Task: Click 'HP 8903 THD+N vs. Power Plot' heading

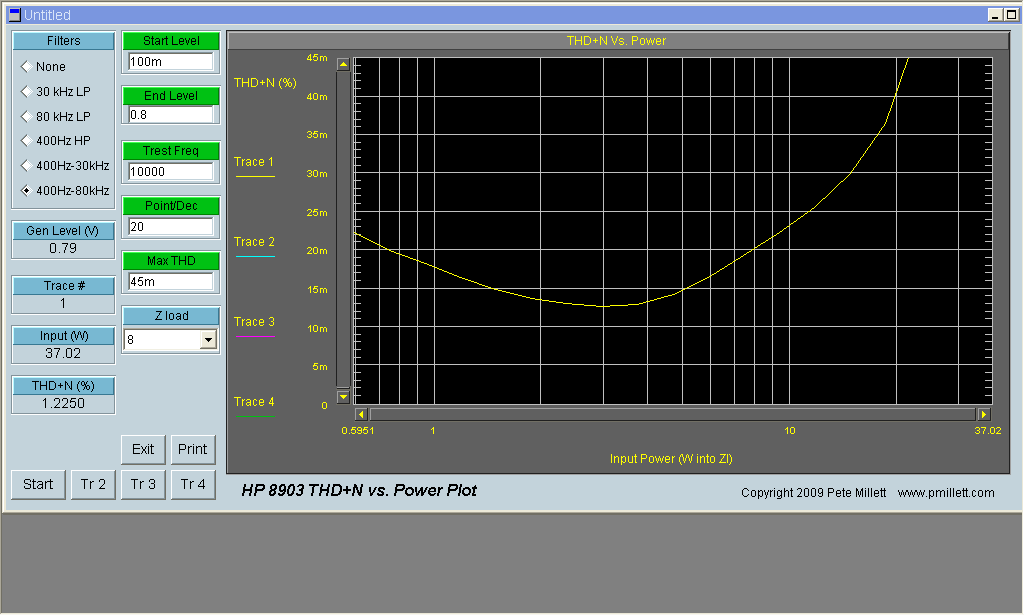Action: tap(359, 490)
